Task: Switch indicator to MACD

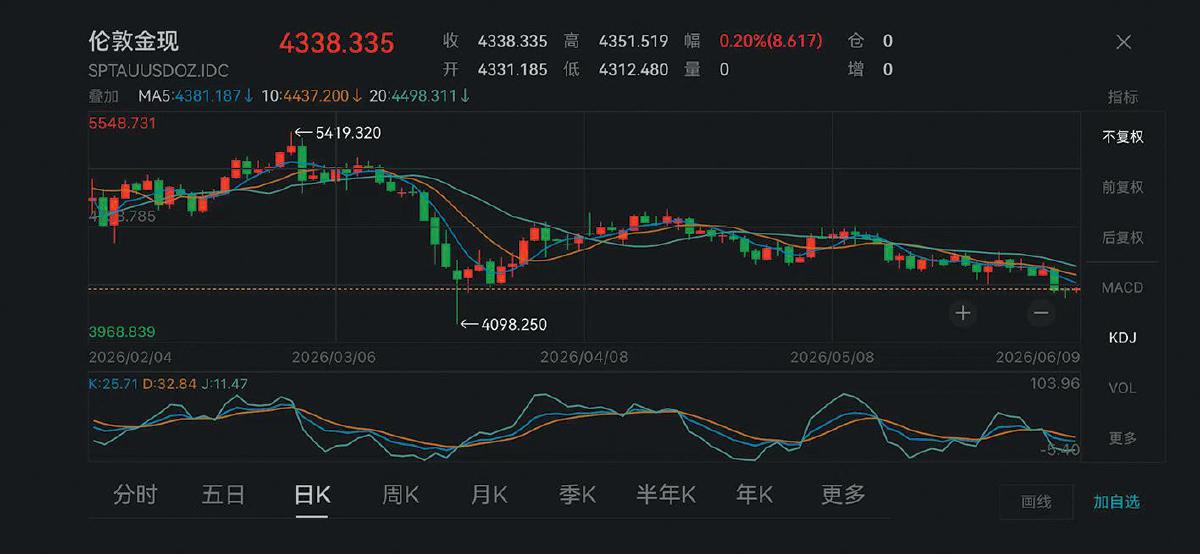Action: point(1123,288)
